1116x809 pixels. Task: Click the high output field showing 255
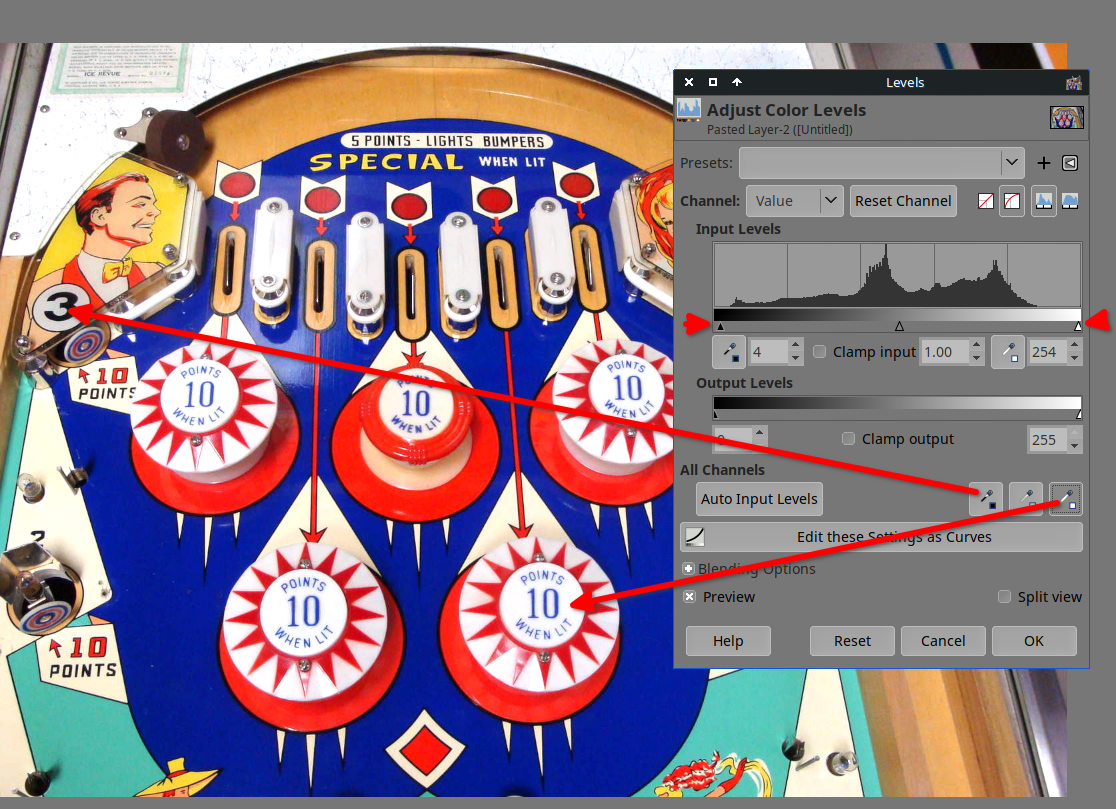(1047, 440)
